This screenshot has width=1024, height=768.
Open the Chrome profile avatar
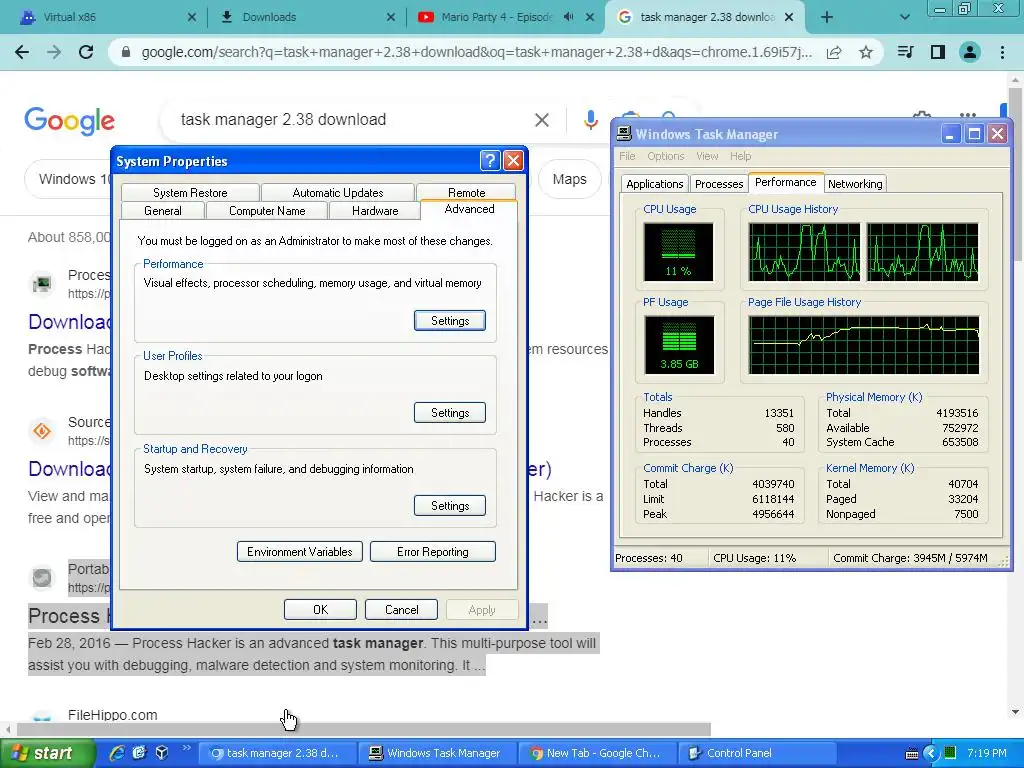[x=970, y=52]
